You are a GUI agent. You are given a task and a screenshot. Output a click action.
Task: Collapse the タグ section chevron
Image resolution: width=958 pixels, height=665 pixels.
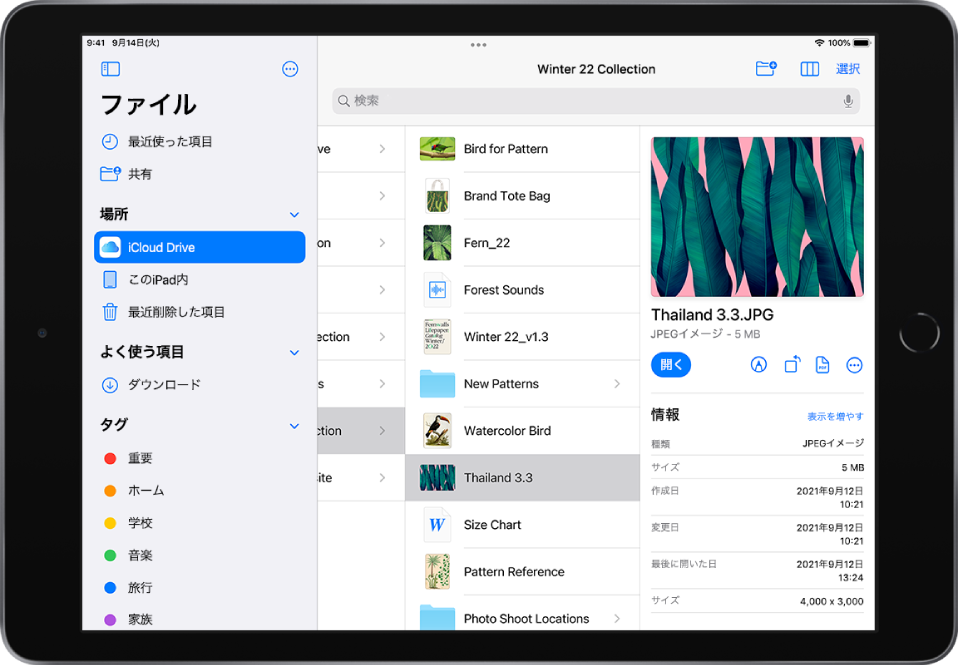pyautogui.click(x=294, y=425)
